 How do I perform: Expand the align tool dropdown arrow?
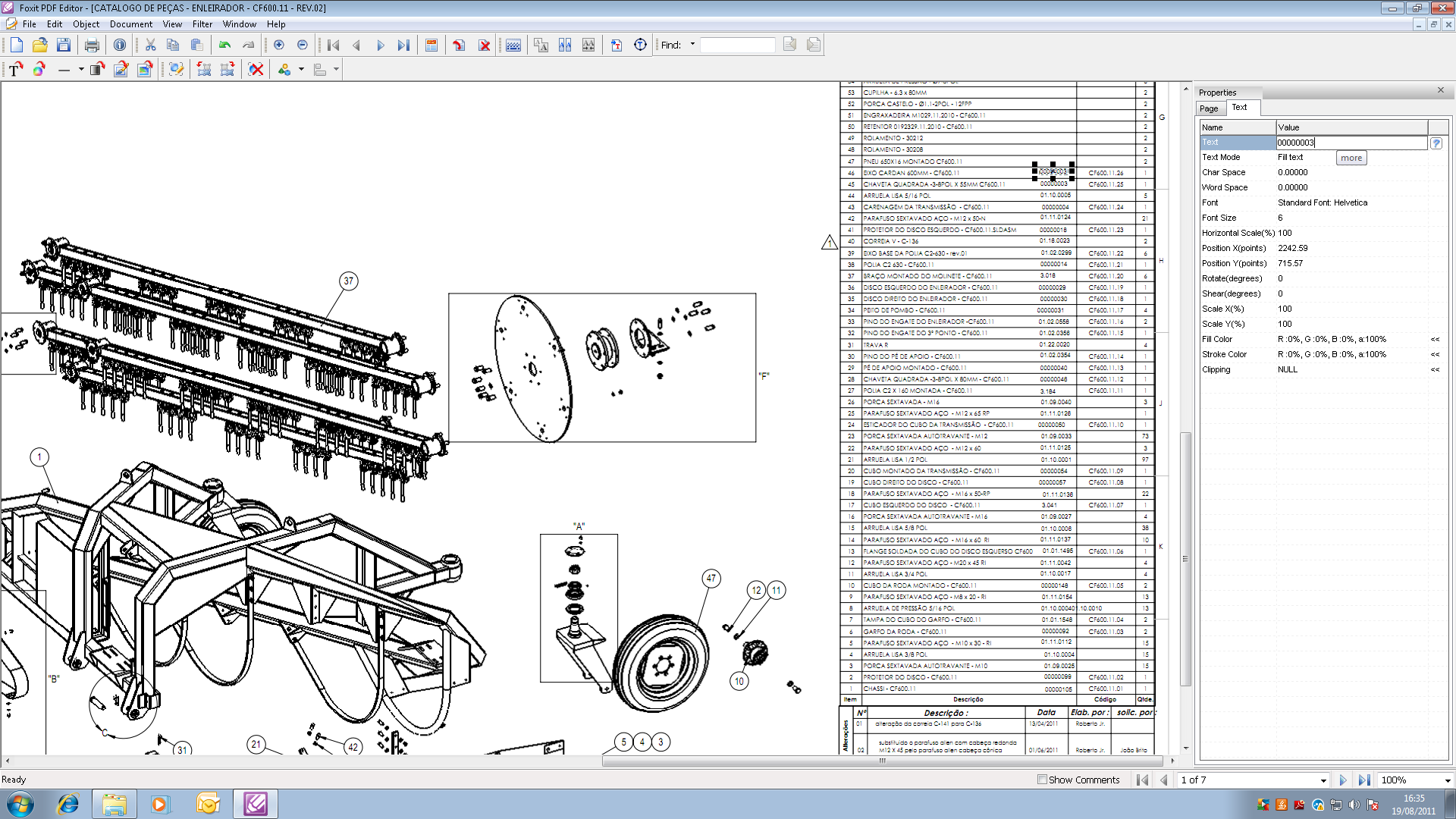tap(336, 70)
